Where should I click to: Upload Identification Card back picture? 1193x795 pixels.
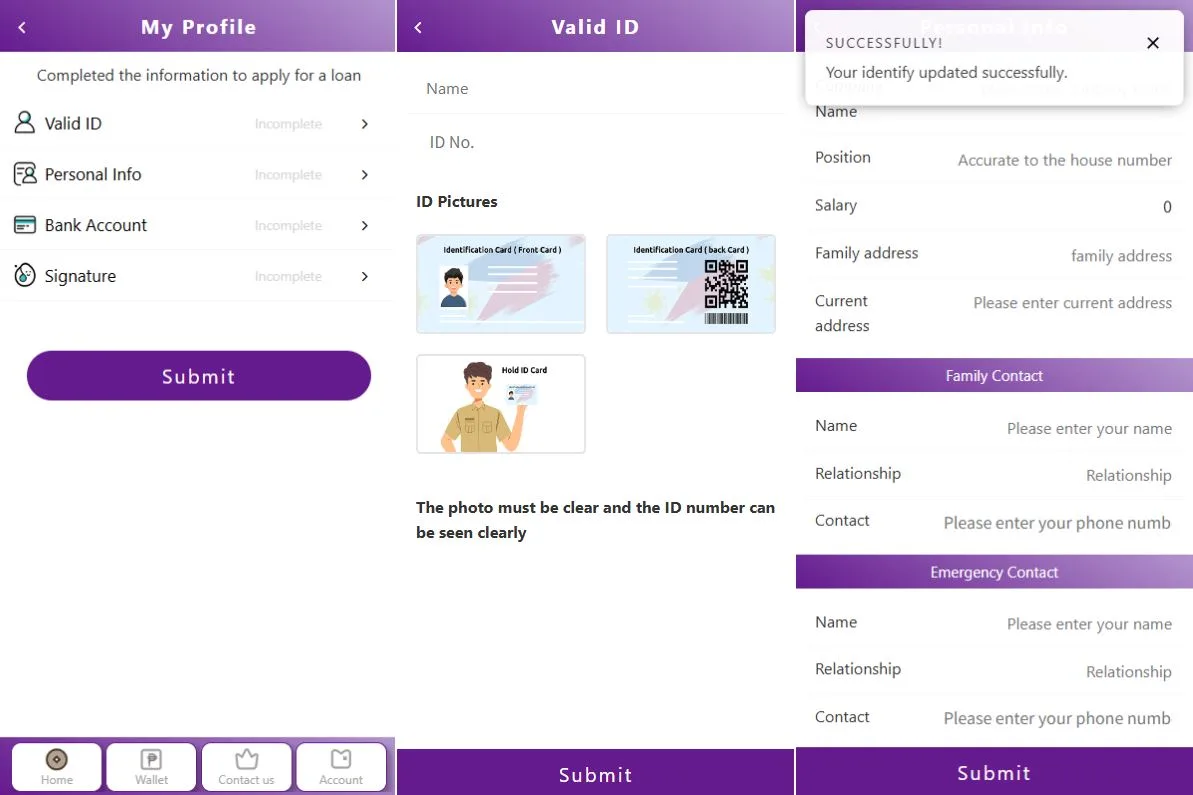[691, 284]
